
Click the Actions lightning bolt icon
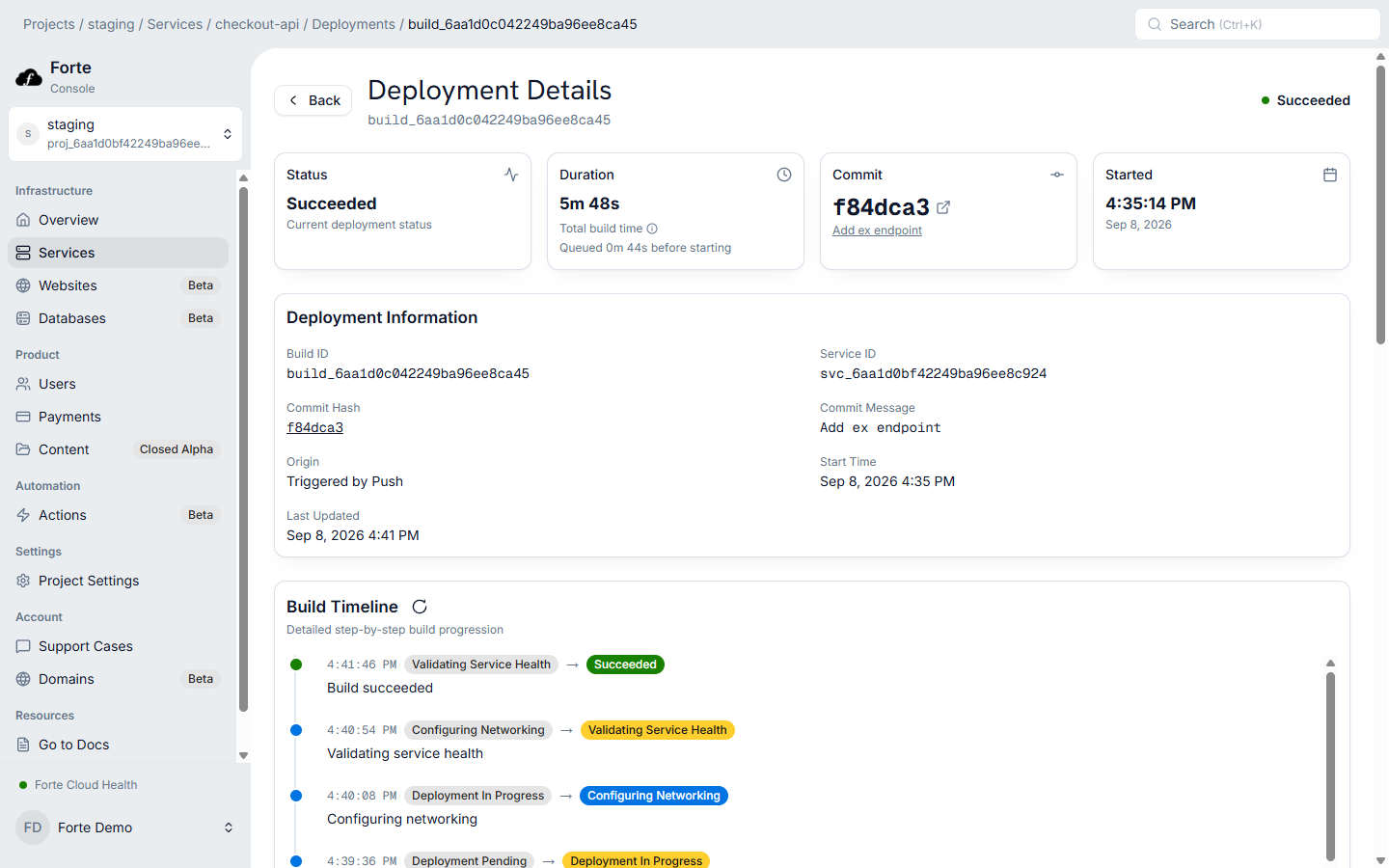[x=23, y=515]
